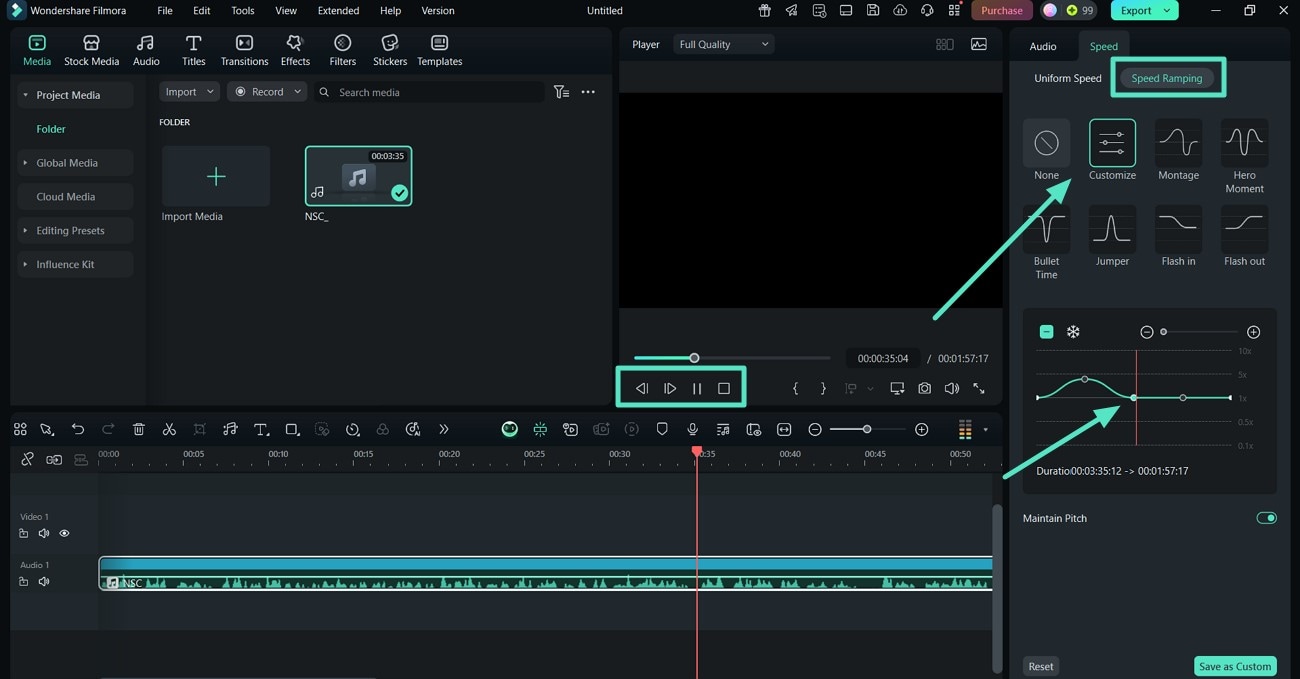Open the Filters panel
Image resolution: width=1300 pixels, height=679 pixels.
342,50
